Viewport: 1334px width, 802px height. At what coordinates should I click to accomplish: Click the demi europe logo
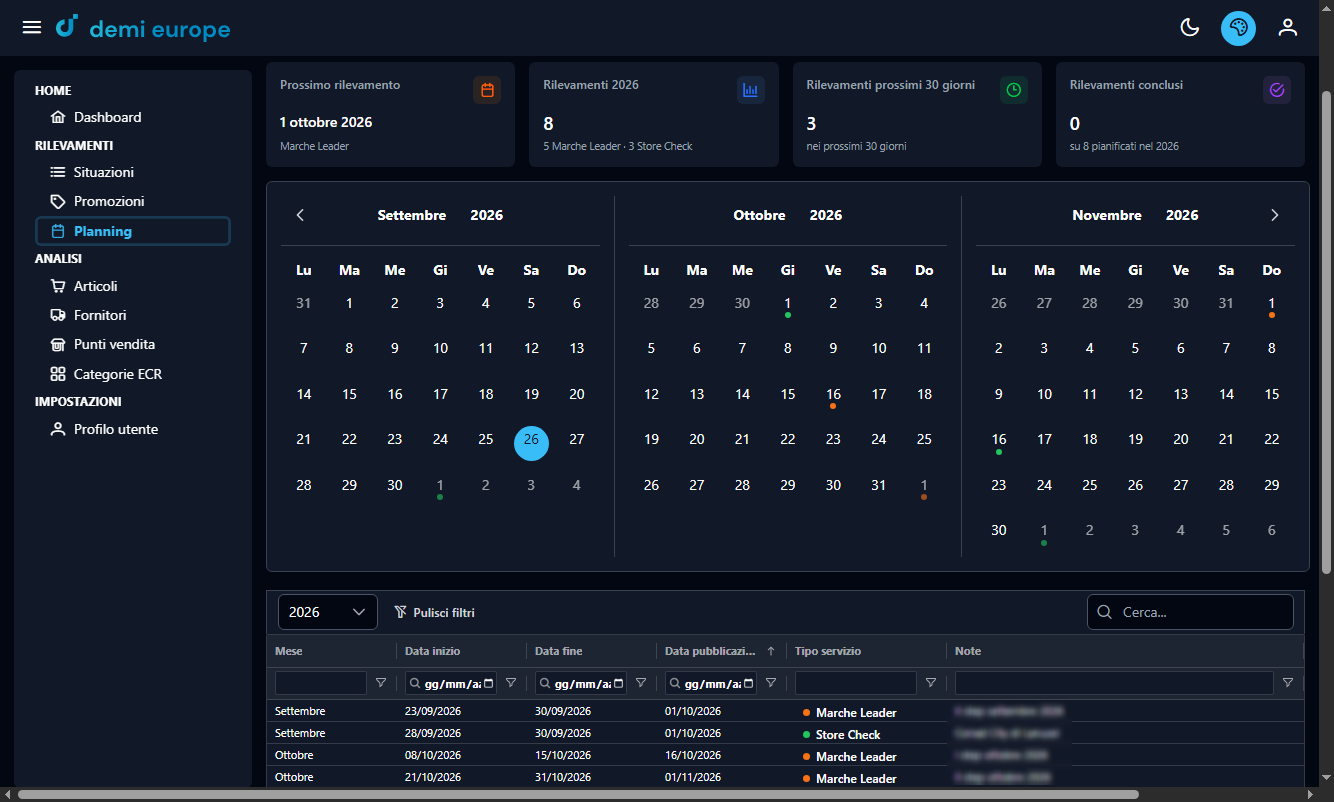coord(143,28)
